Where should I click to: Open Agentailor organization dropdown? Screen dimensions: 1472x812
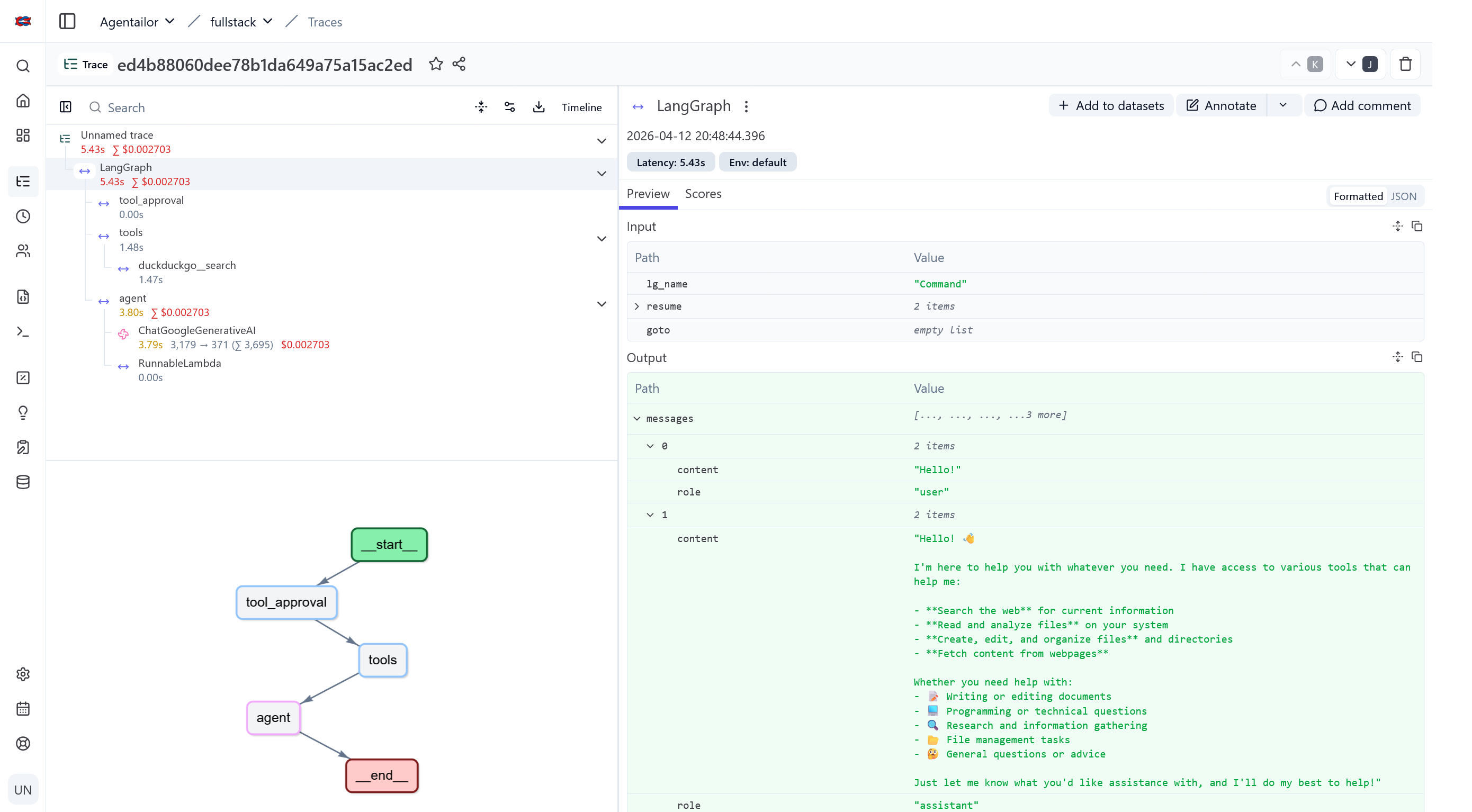click(x=137, y=22)
